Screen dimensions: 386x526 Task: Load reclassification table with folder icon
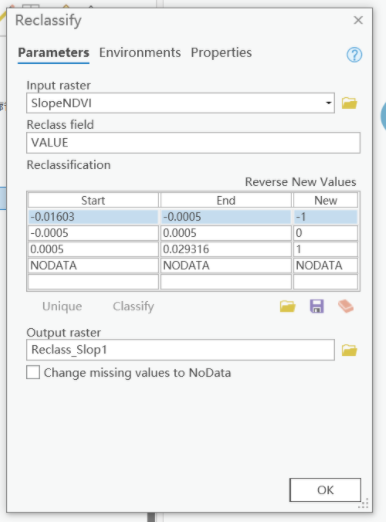(x=287, y=306)
